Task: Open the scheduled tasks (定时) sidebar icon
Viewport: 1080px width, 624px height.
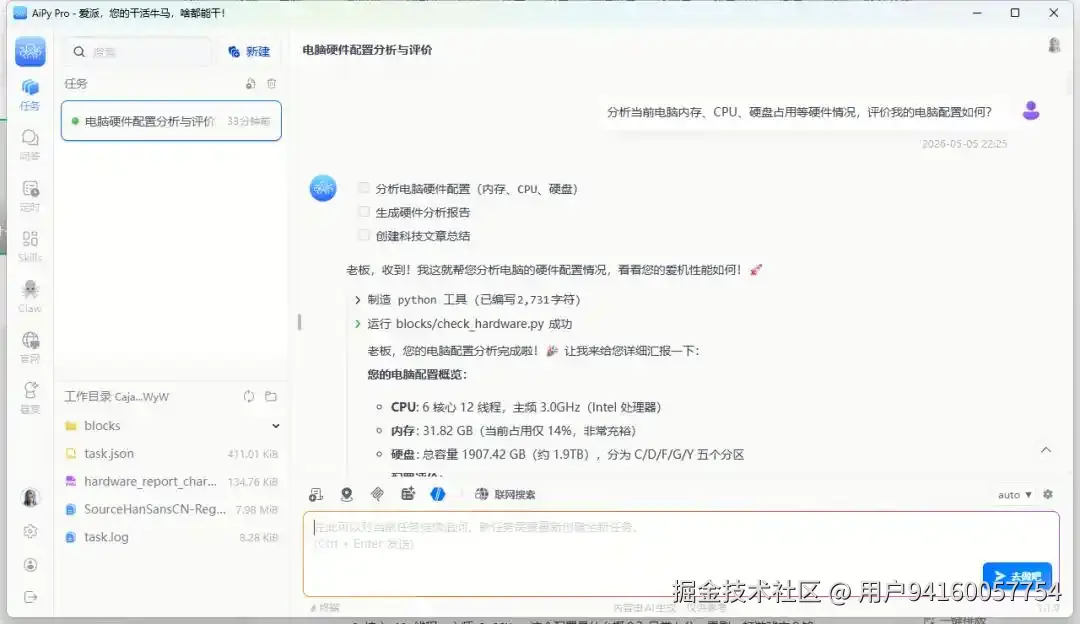Action: [30, 196]
